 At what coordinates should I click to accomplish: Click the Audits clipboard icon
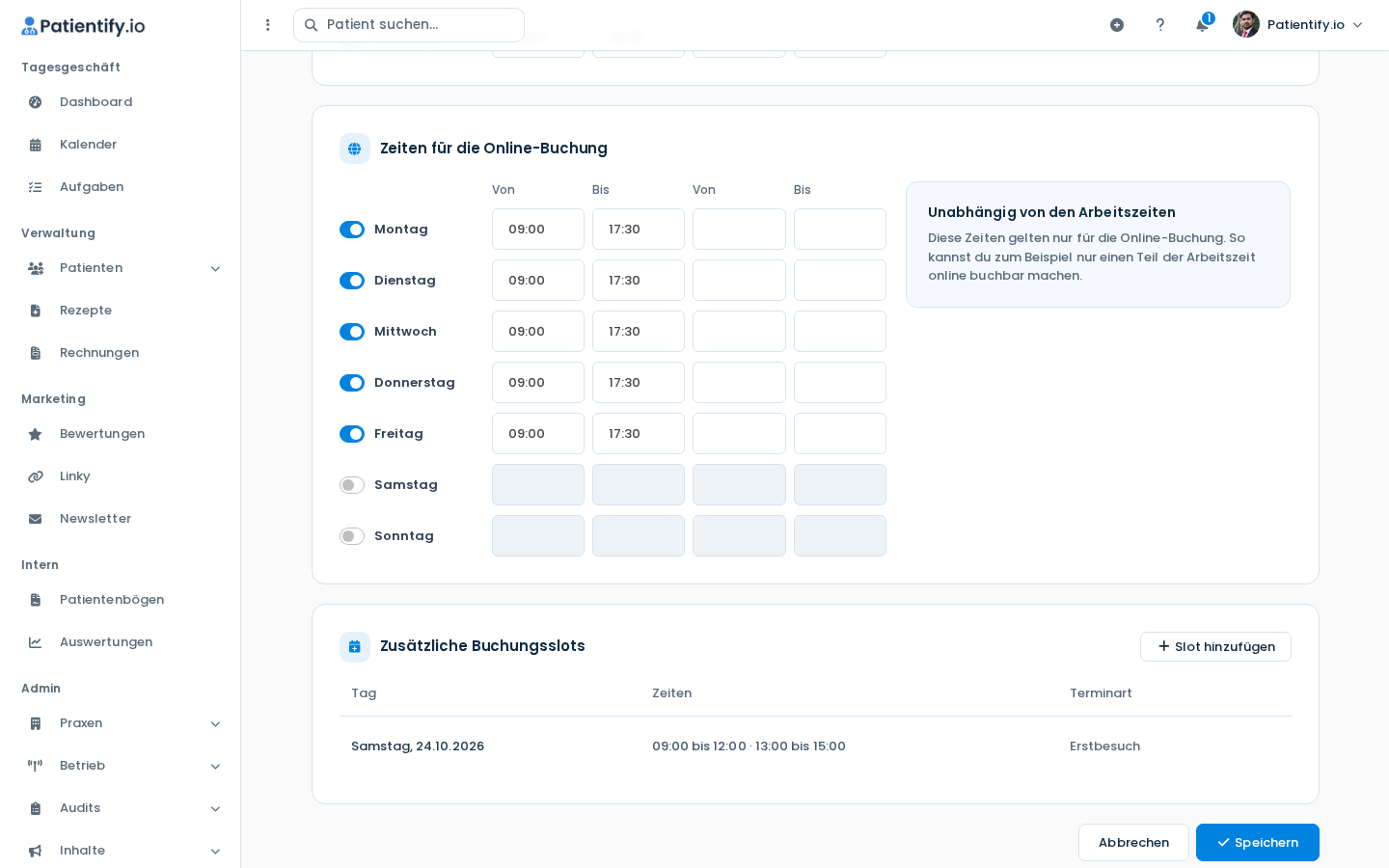(x=36, y=808)
